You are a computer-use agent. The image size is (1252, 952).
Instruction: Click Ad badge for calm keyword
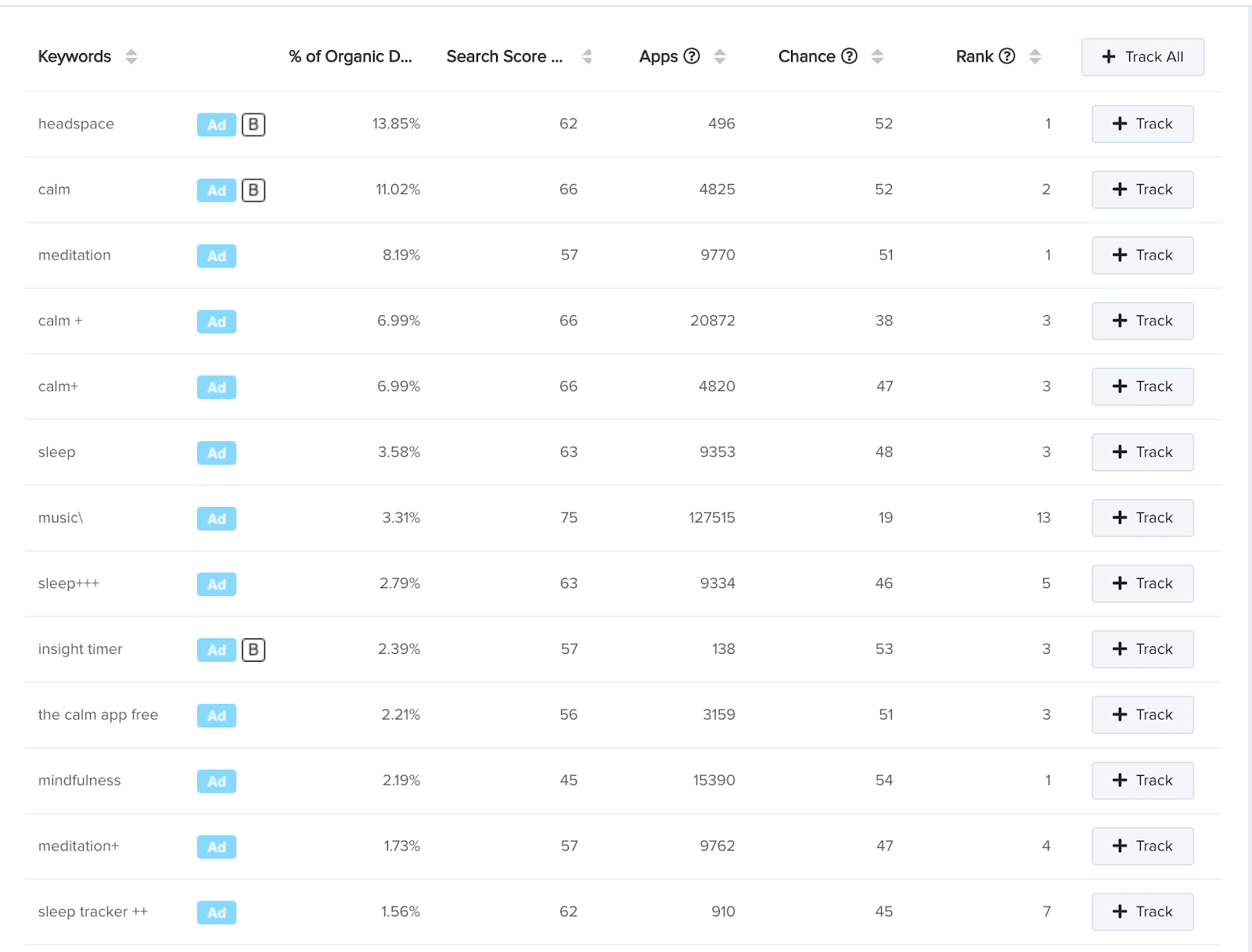click(217, 190)
